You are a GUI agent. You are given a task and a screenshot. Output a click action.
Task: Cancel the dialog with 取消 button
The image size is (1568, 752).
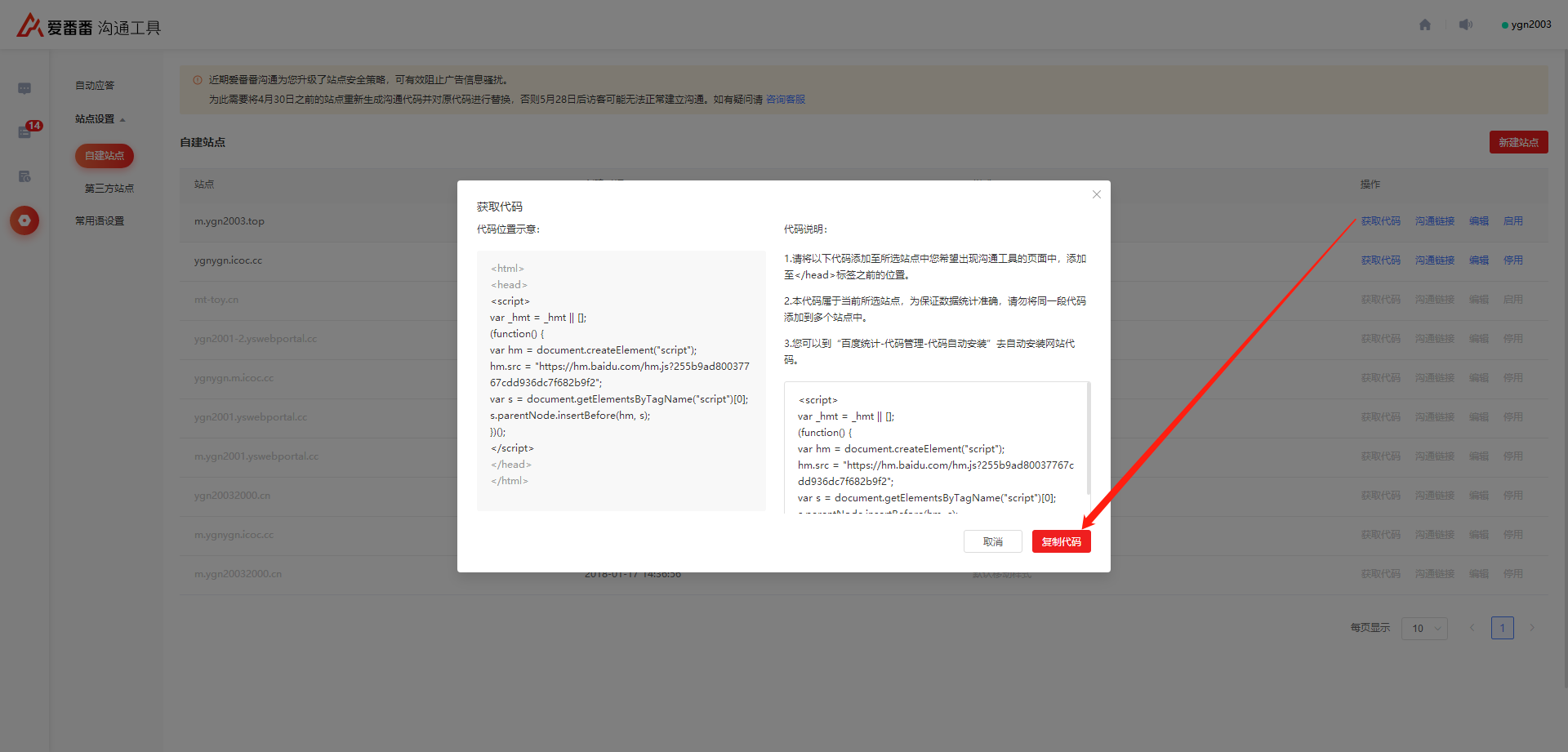pyautogui.click(x=992, y=541)
